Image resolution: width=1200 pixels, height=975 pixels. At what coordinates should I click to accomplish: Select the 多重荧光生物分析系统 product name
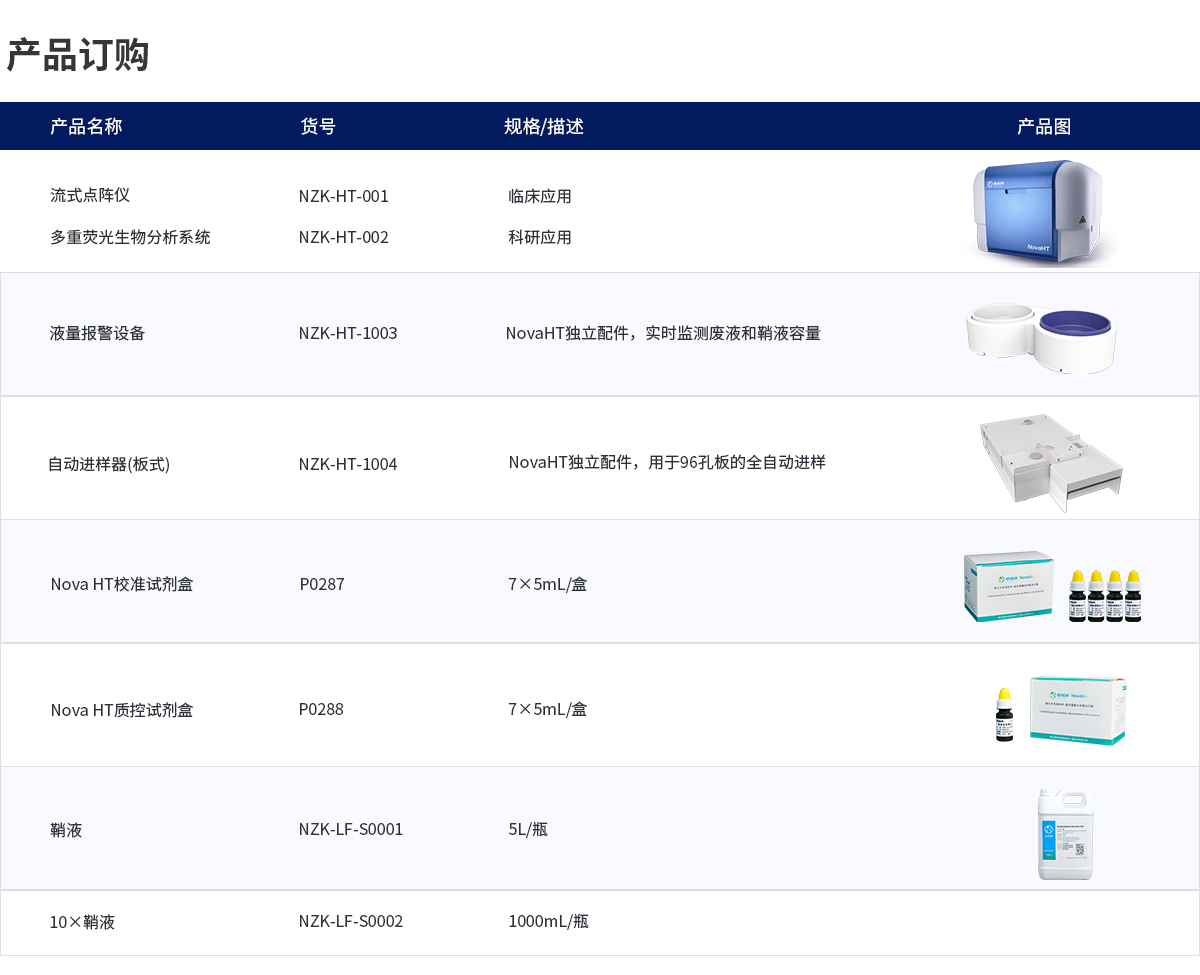tap(130, 237)
